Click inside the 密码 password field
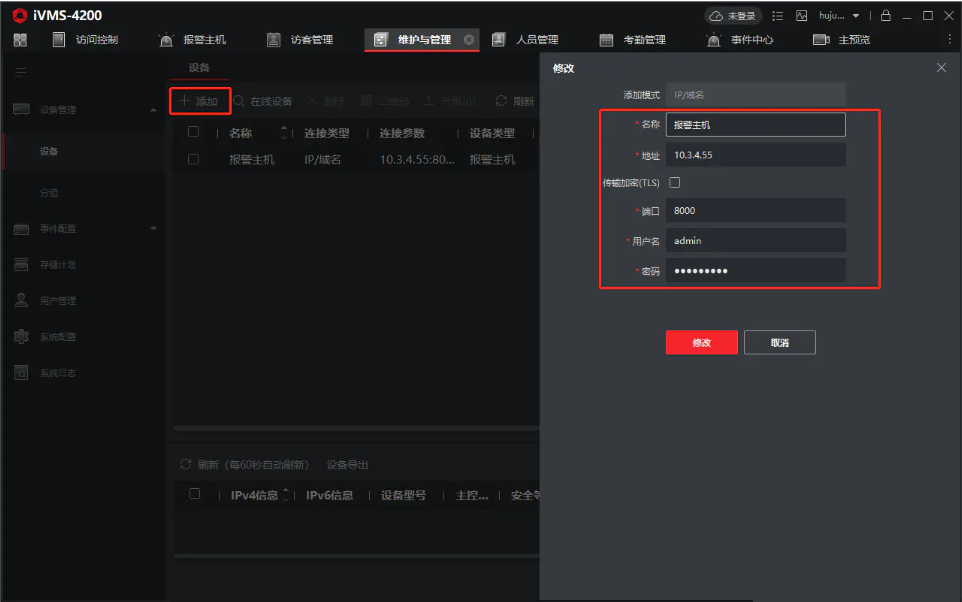Screen dimensions: 962x602 coord(755,269)
